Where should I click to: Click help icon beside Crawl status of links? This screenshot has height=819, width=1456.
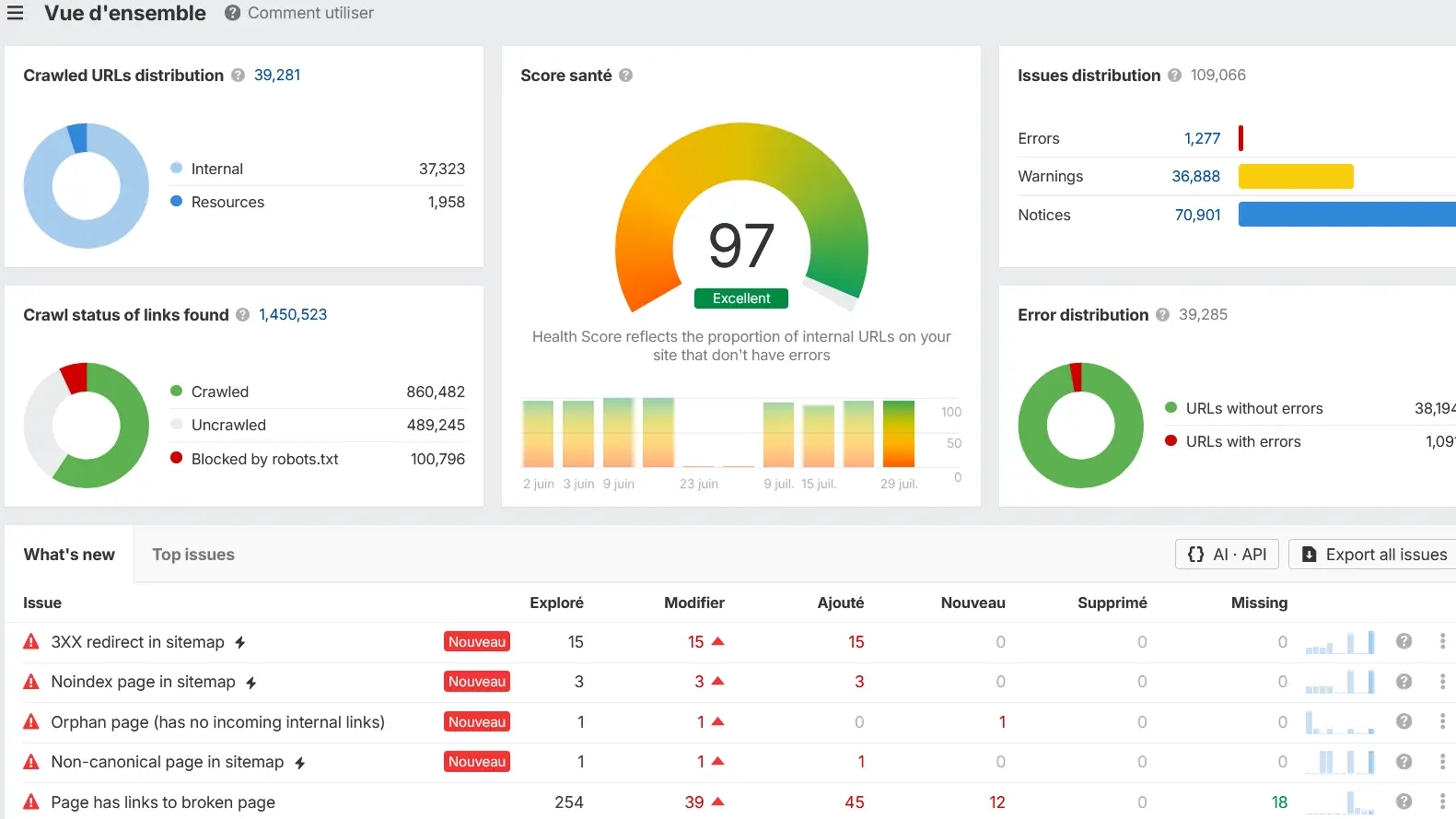click(242, 315)
